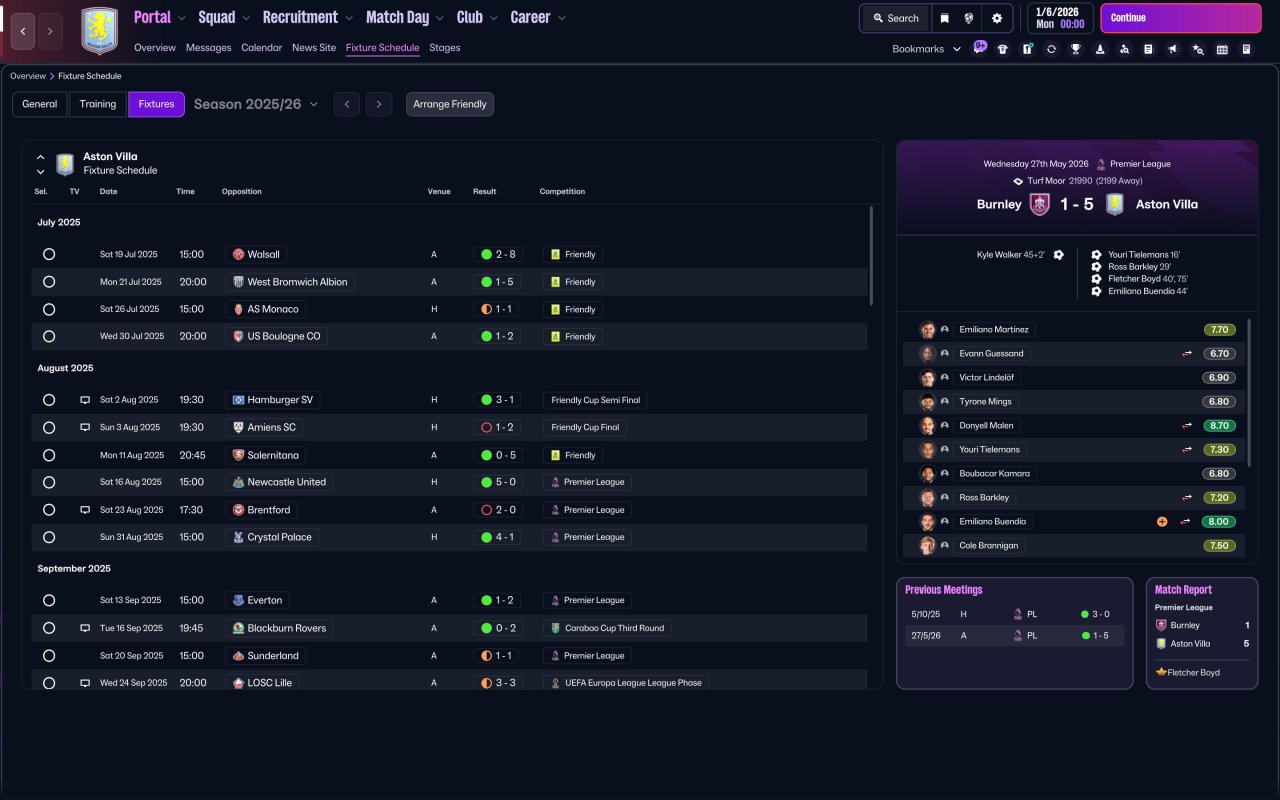1280x800 pixels.
Task: Expand the Match Day menu dropdown
Action: [x=440, y=18]
